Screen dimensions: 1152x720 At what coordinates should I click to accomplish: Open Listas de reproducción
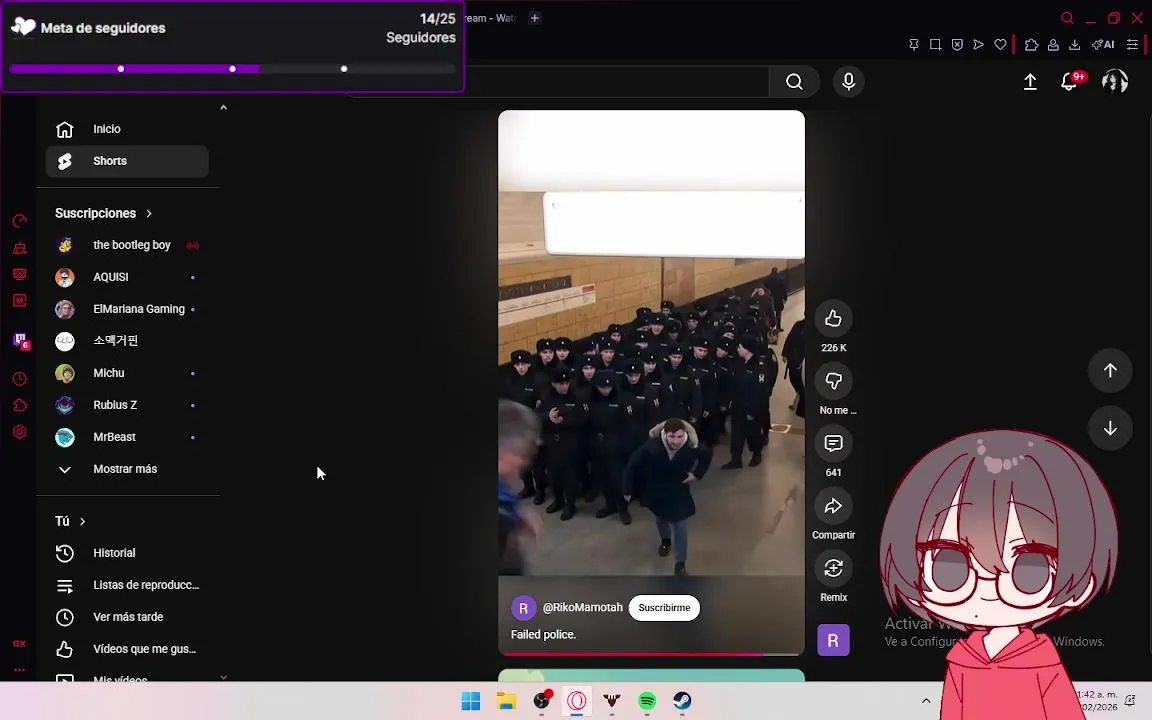coord(127,585)
